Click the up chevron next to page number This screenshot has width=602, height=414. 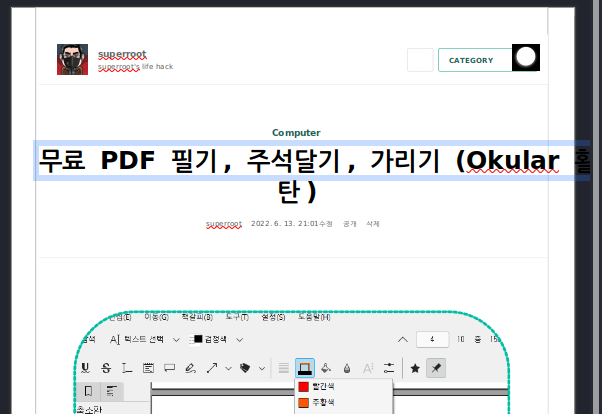pyautogui.click(x=403, y=339)
